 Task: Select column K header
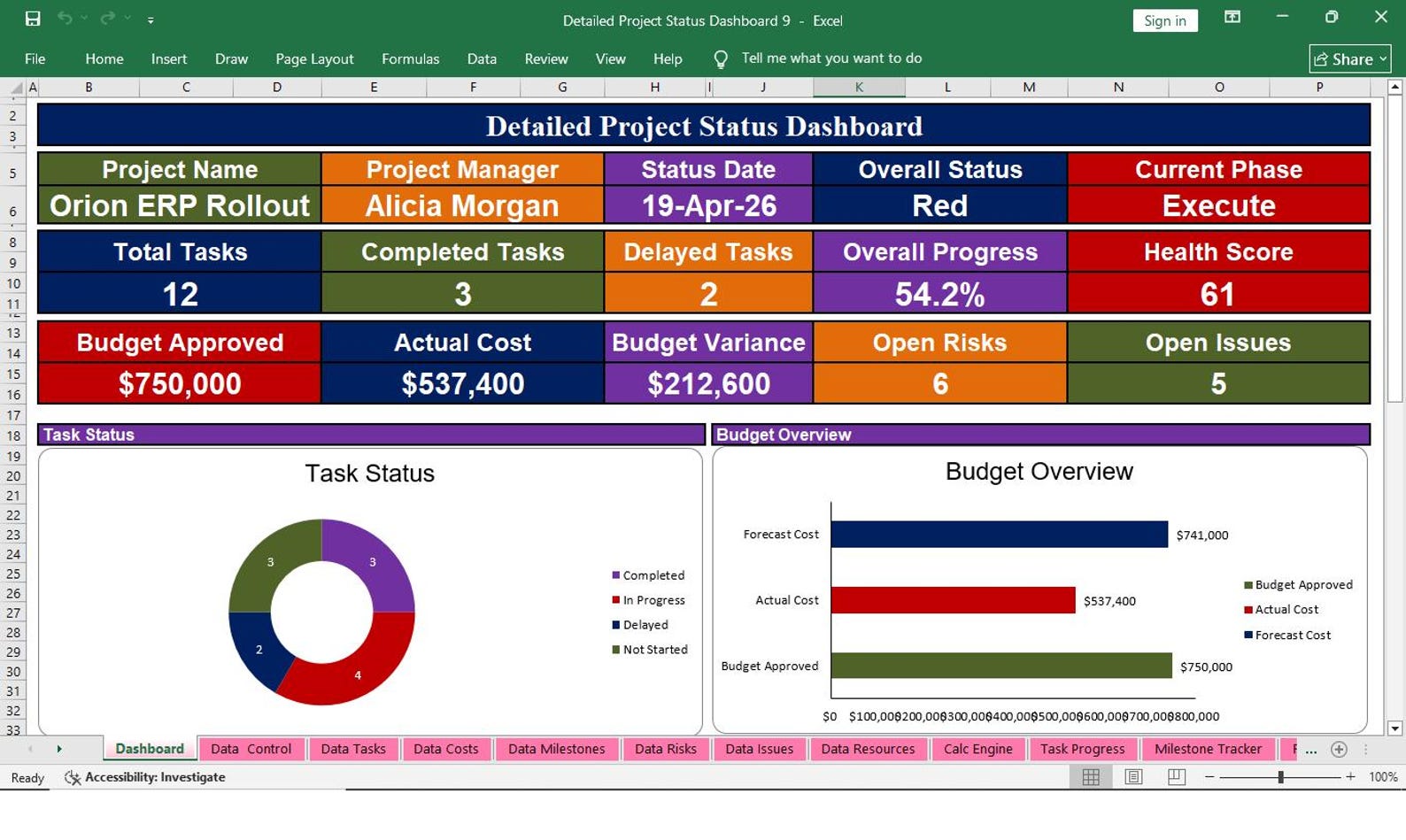pyautogui.click(x=859, y=87)
